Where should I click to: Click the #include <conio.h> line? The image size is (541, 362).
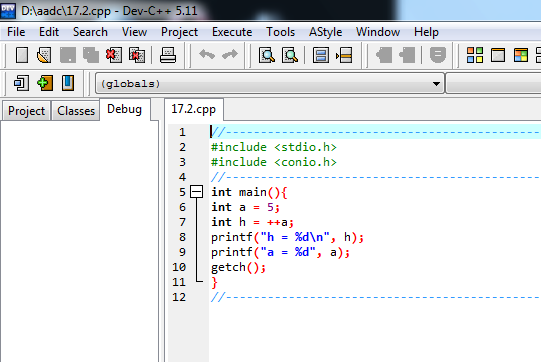274,162
